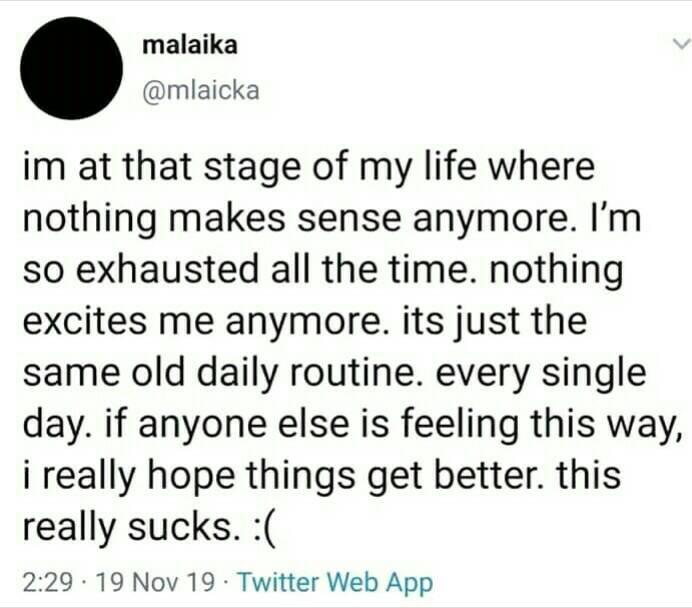The image size is (692, 608).
Task: Click the words "really sucks."
Action: (128, 527)
